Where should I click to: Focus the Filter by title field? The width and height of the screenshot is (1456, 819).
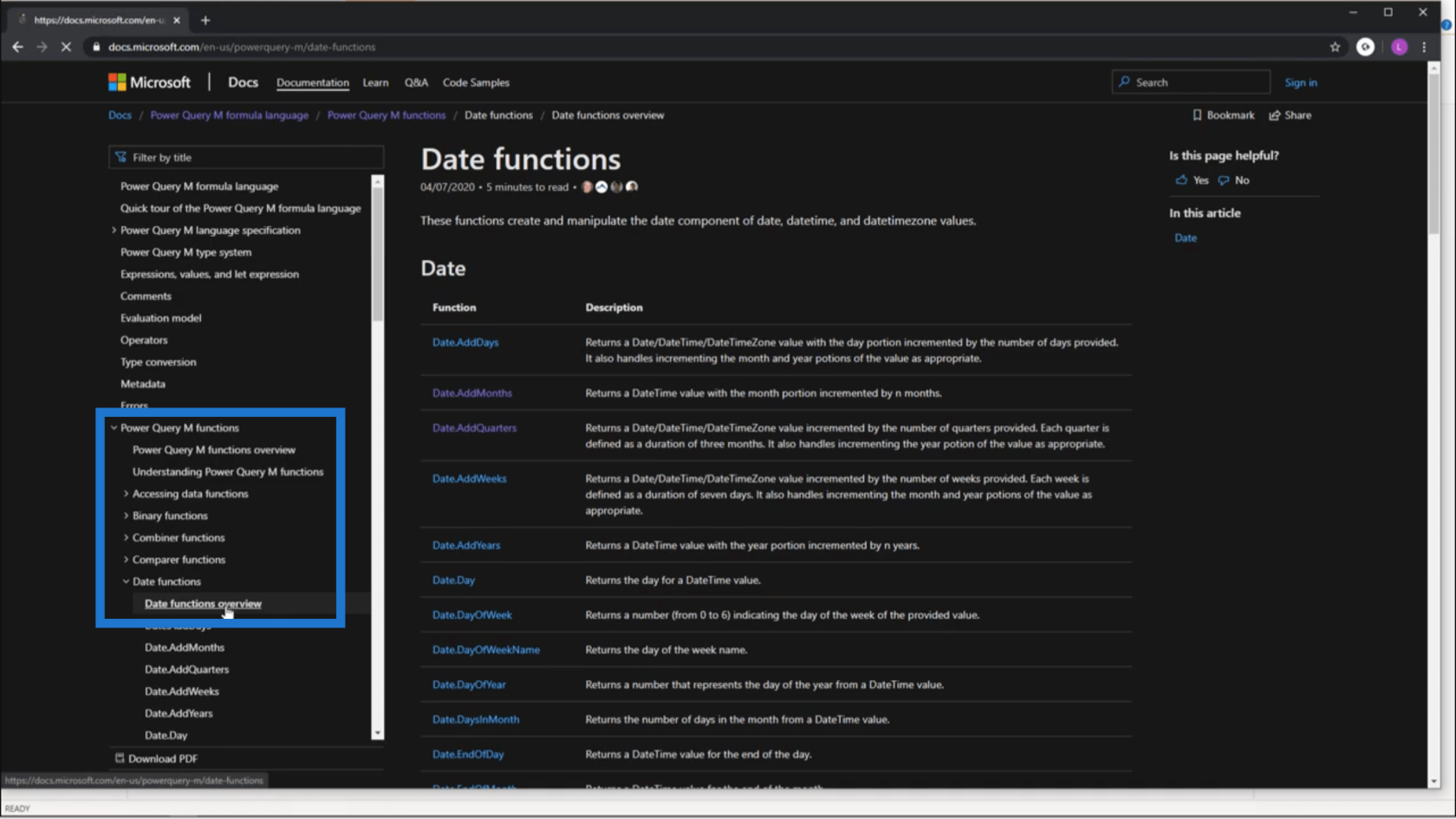tap(246, 158)
